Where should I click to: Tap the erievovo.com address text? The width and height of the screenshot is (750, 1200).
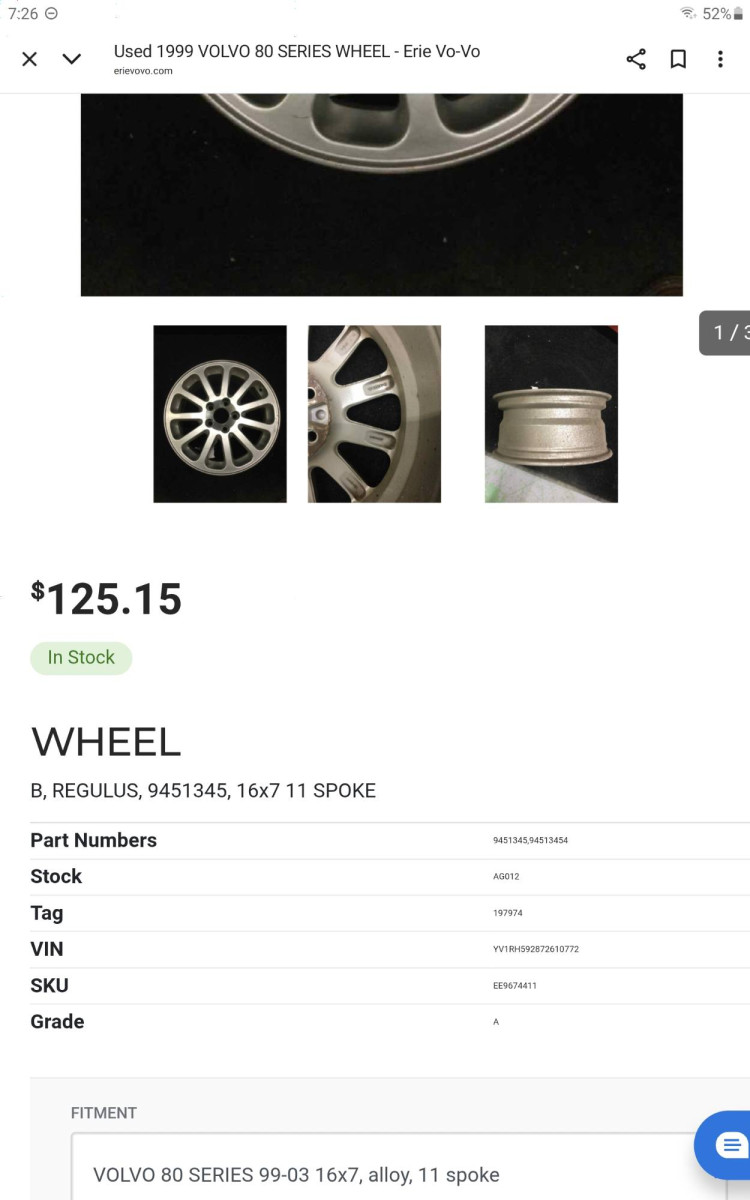click(x=143, y=71)
